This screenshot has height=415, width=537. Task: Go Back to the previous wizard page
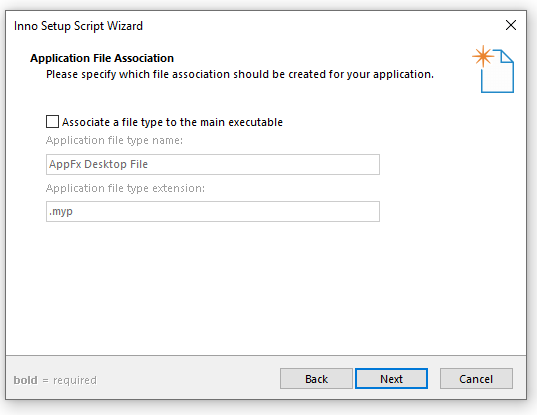316,379
